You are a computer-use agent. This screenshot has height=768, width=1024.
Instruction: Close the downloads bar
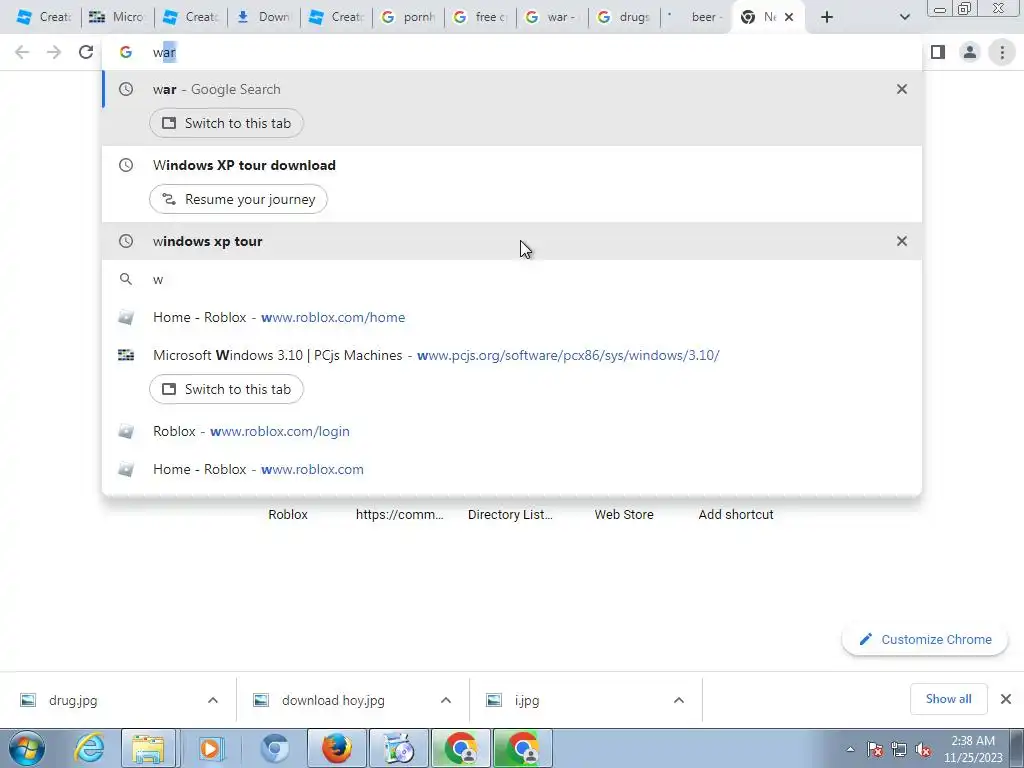tap(1006, 699)
